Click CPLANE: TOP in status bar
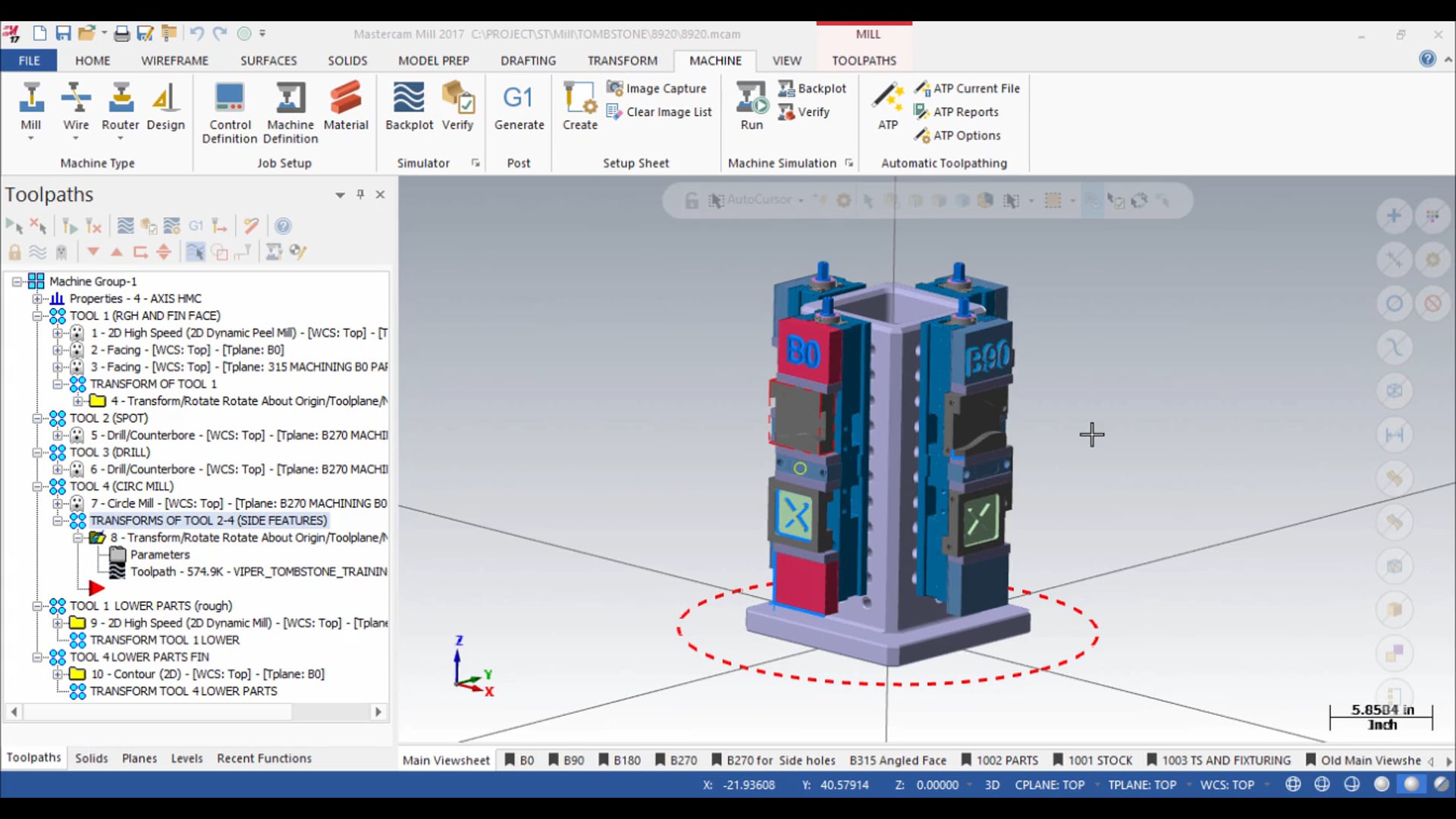1456x819 pixels. point(1050,785)
